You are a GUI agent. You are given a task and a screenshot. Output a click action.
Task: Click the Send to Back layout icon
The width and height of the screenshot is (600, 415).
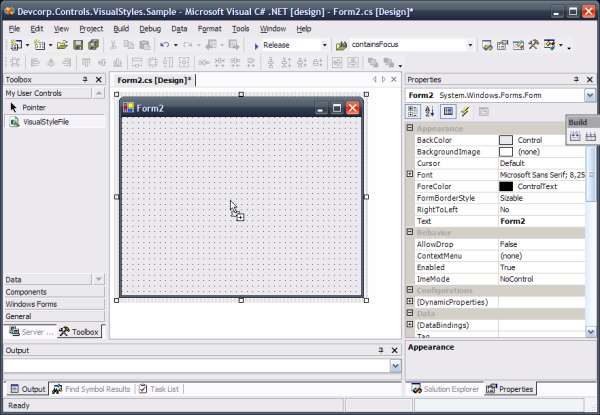[x=388, y=62]
